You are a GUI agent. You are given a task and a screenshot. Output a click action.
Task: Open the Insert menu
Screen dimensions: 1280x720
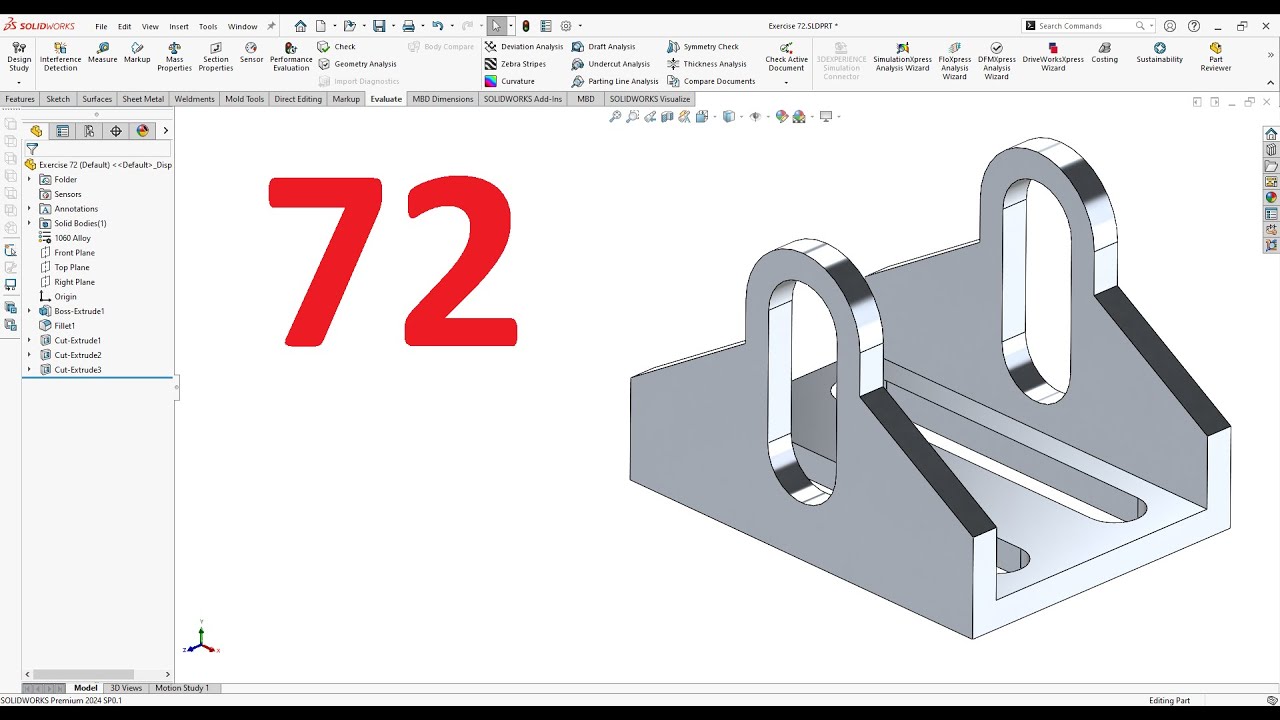pos(179,27)
